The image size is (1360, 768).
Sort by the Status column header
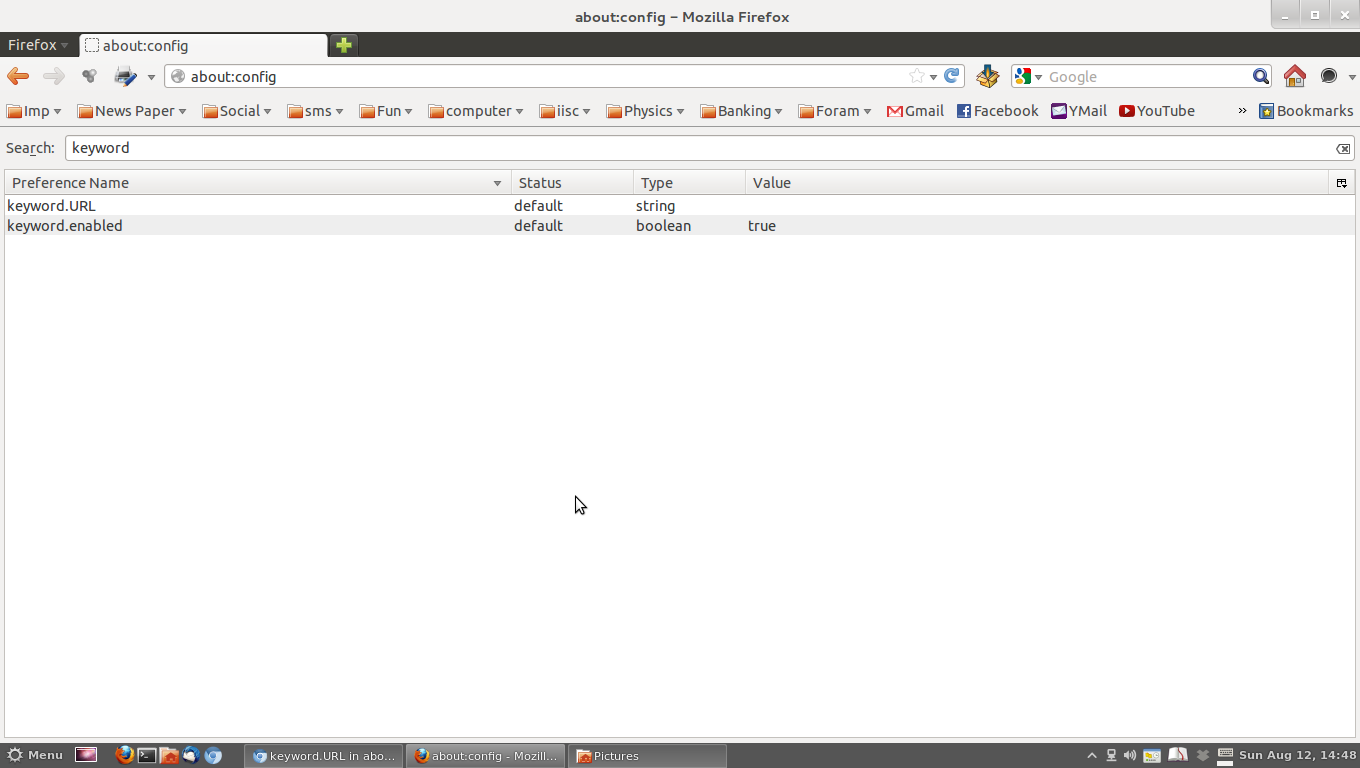click(572, 183)
